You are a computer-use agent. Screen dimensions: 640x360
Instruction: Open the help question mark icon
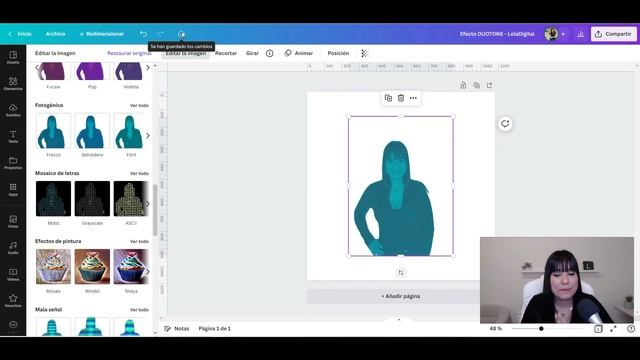click(x=631, y=329)
